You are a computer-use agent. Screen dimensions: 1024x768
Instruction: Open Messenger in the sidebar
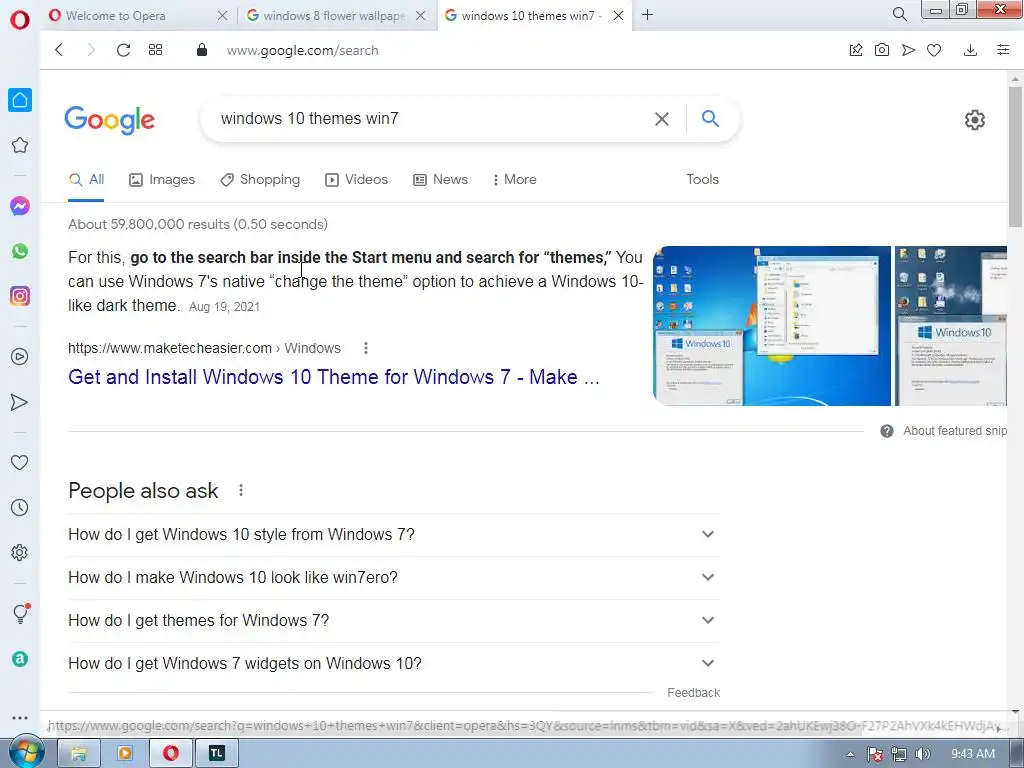pos(20,206)
